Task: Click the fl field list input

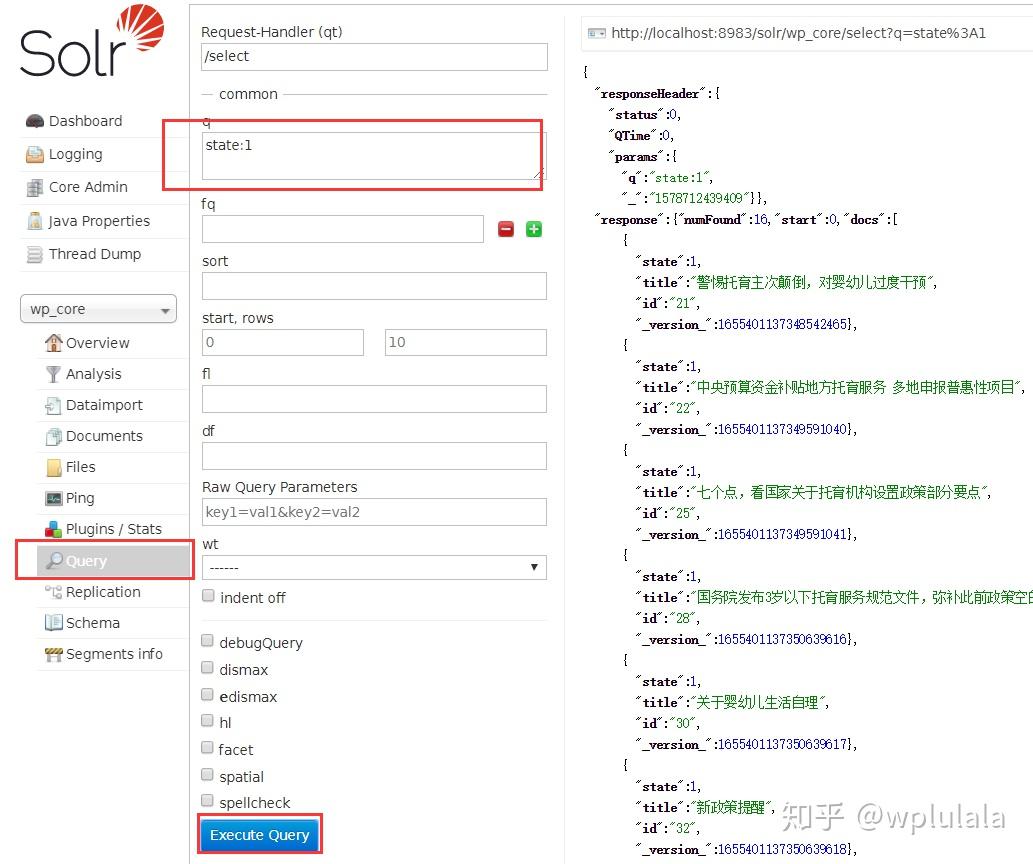Action: pos(374,399)
